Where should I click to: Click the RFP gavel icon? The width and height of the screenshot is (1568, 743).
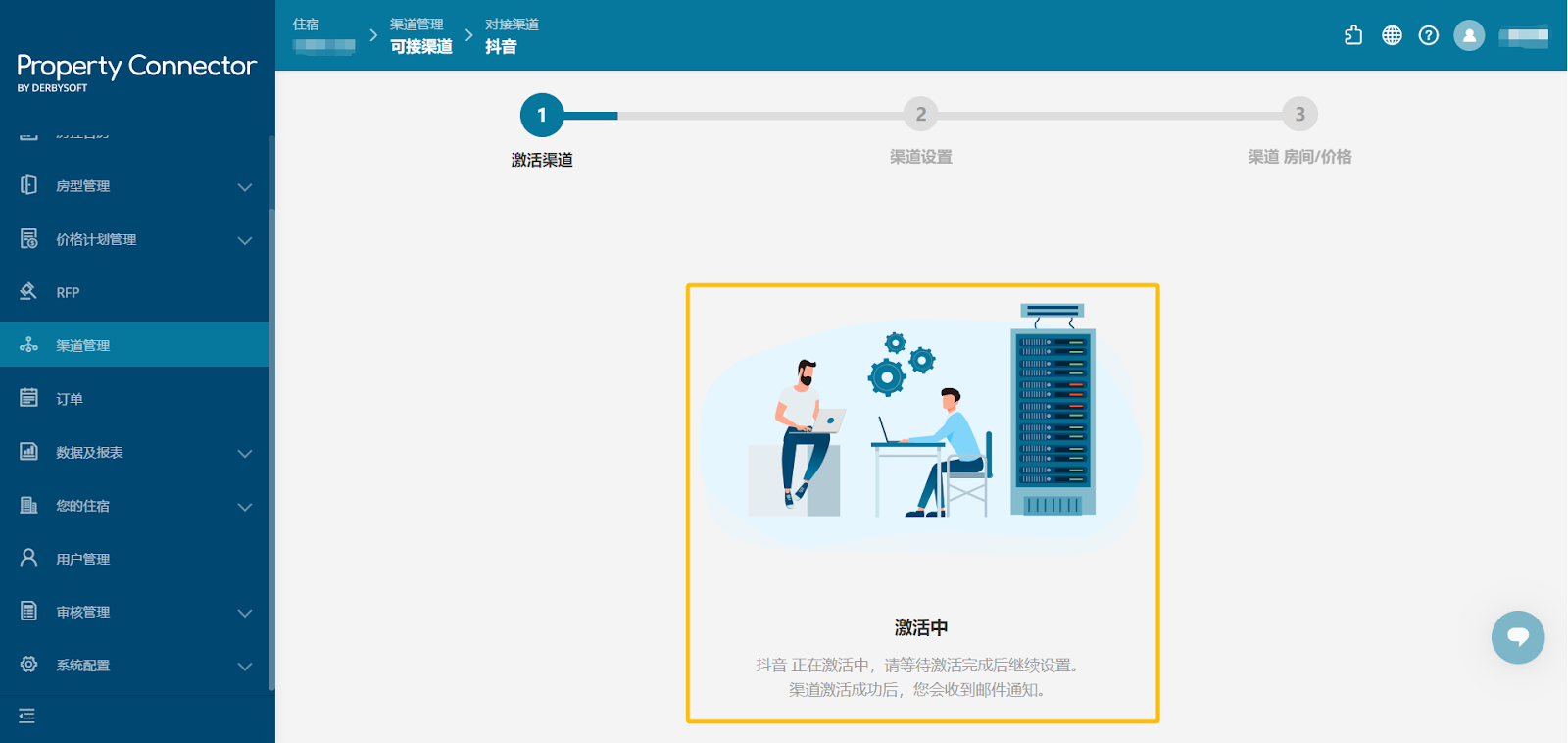click(x=28, y=291)
